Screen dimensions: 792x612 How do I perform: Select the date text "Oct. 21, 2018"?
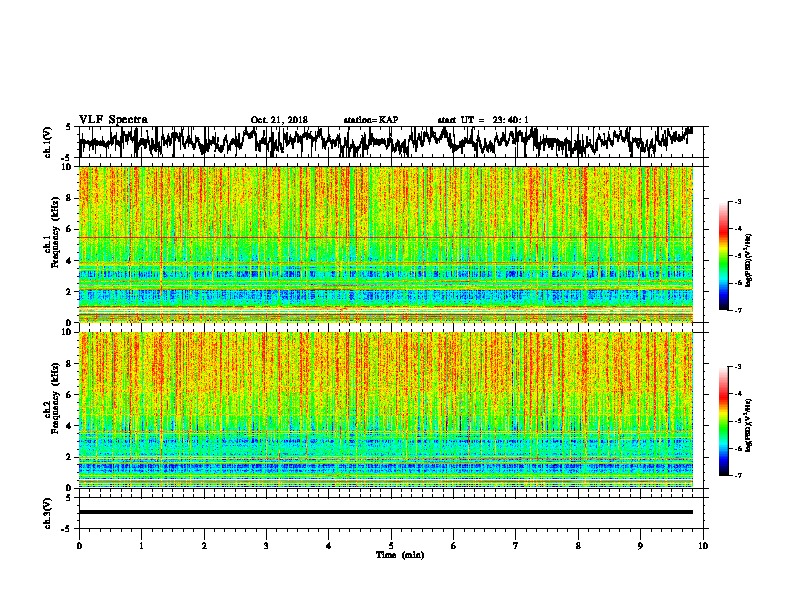[x=279, y=120]
